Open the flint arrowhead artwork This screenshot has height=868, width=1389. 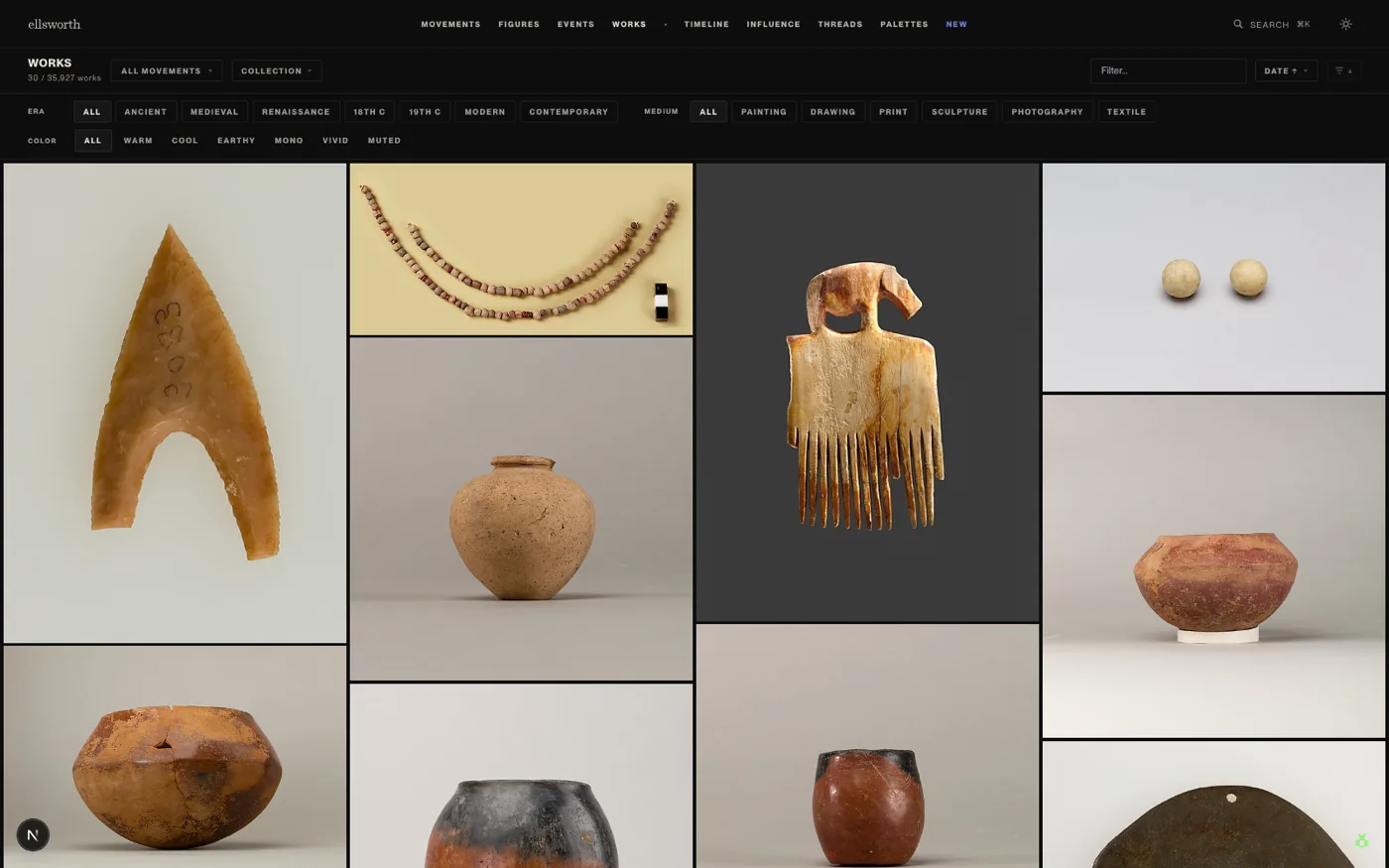click(175, 403)
